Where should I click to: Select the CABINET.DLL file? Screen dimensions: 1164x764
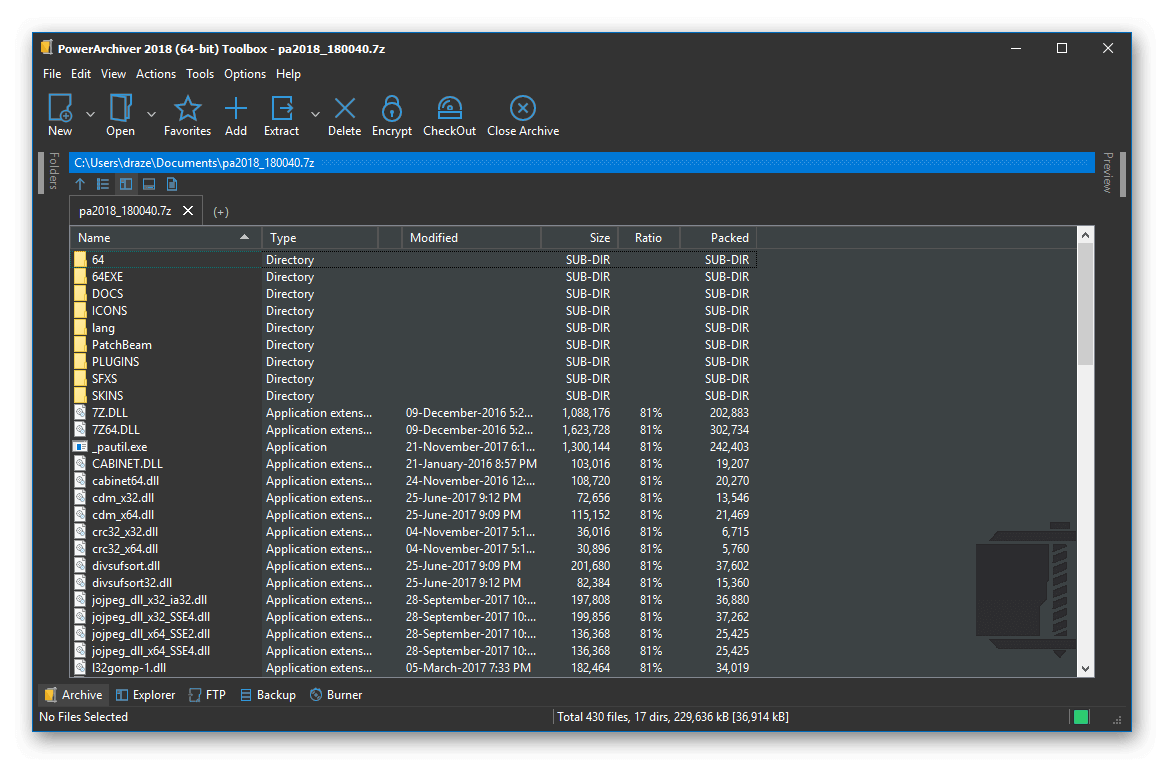coord(127,464)
